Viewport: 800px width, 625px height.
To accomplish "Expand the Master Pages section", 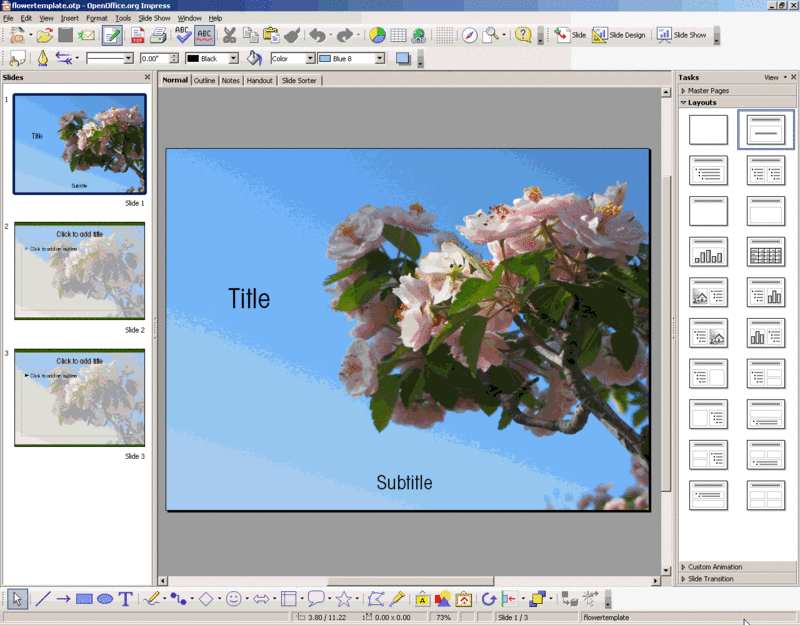I will [737, 90].
